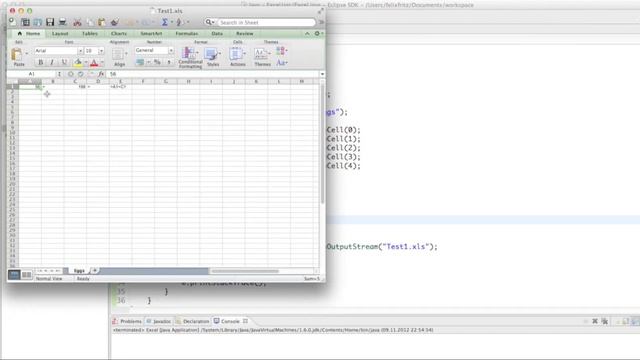Click the AutoSum sigma icon

point(164,22)
